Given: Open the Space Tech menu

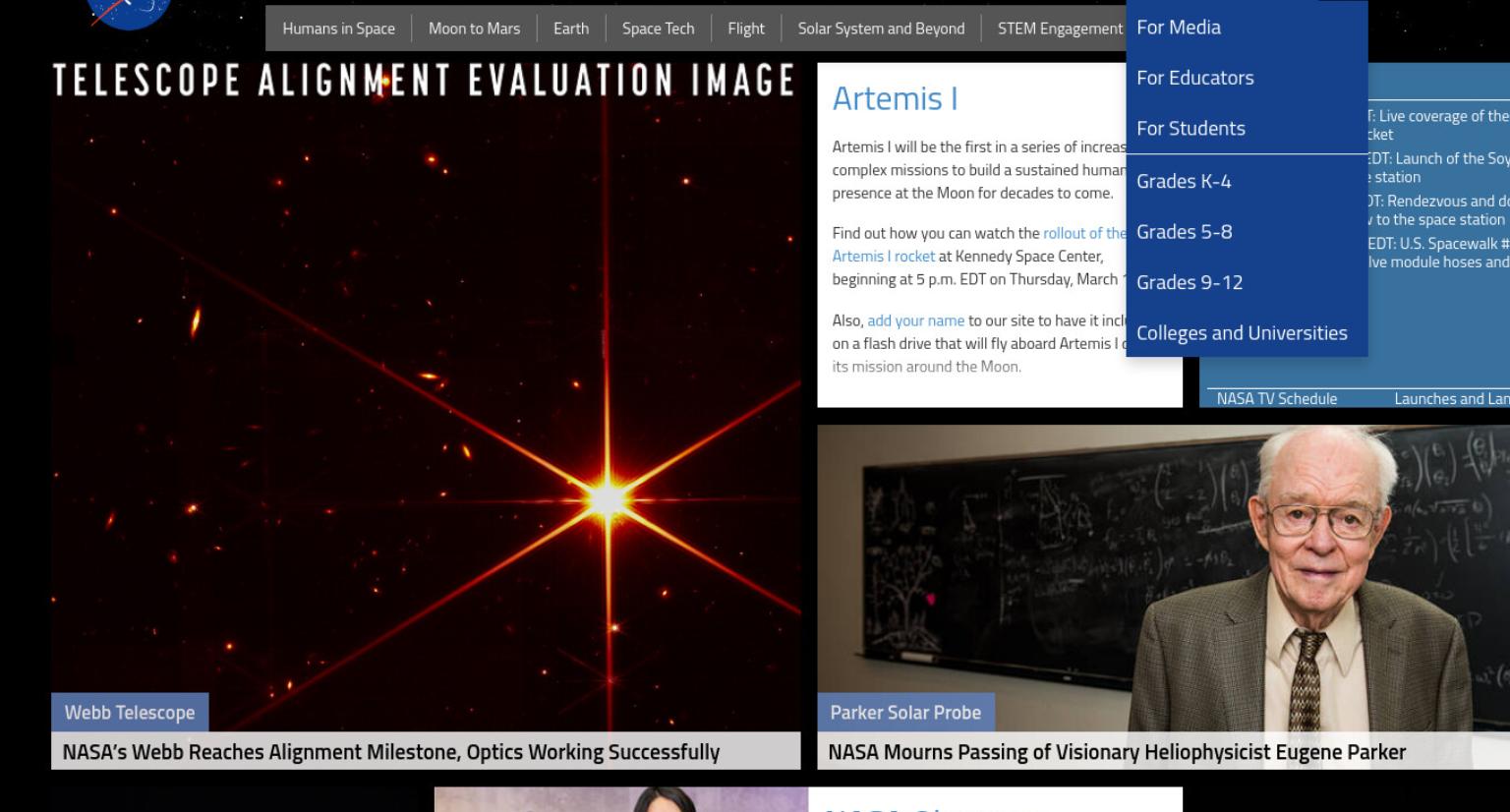Looking at the screenshot, I should click(x=658, y=29).
